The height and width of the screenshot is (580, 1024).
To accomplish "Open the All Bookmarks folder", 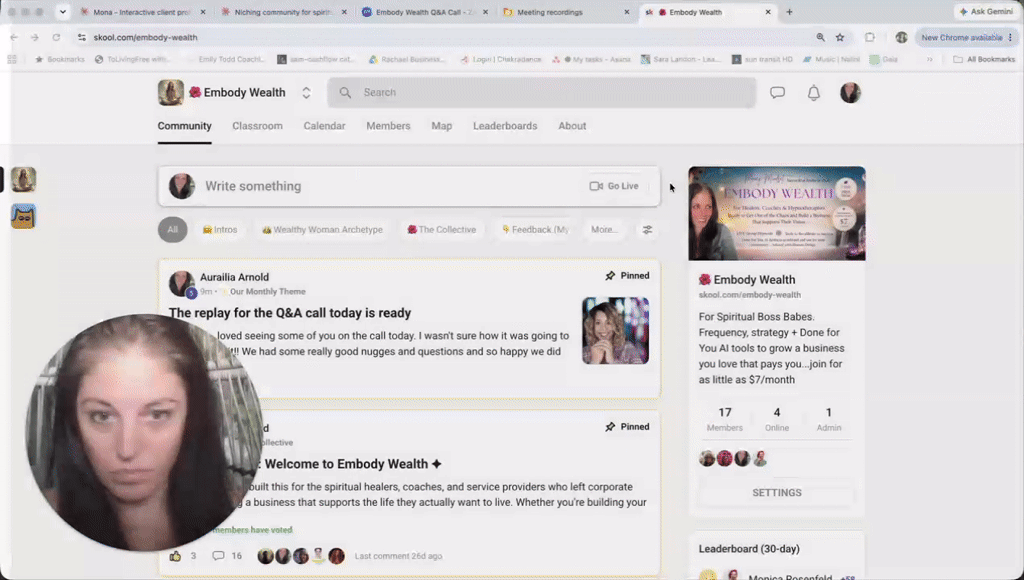I will click(x=984, y=59).
